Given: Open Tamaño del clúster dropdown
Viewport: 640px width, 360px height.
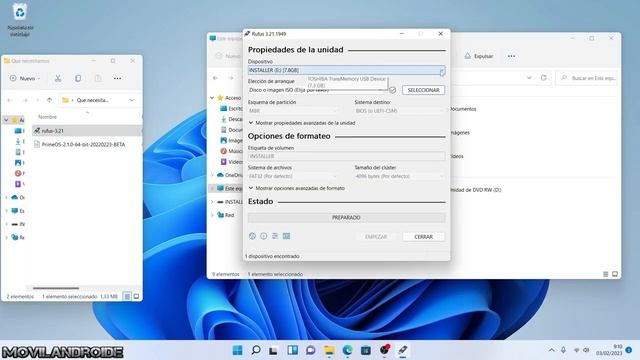Looking at the screenshot, I should tap(400, 176).
